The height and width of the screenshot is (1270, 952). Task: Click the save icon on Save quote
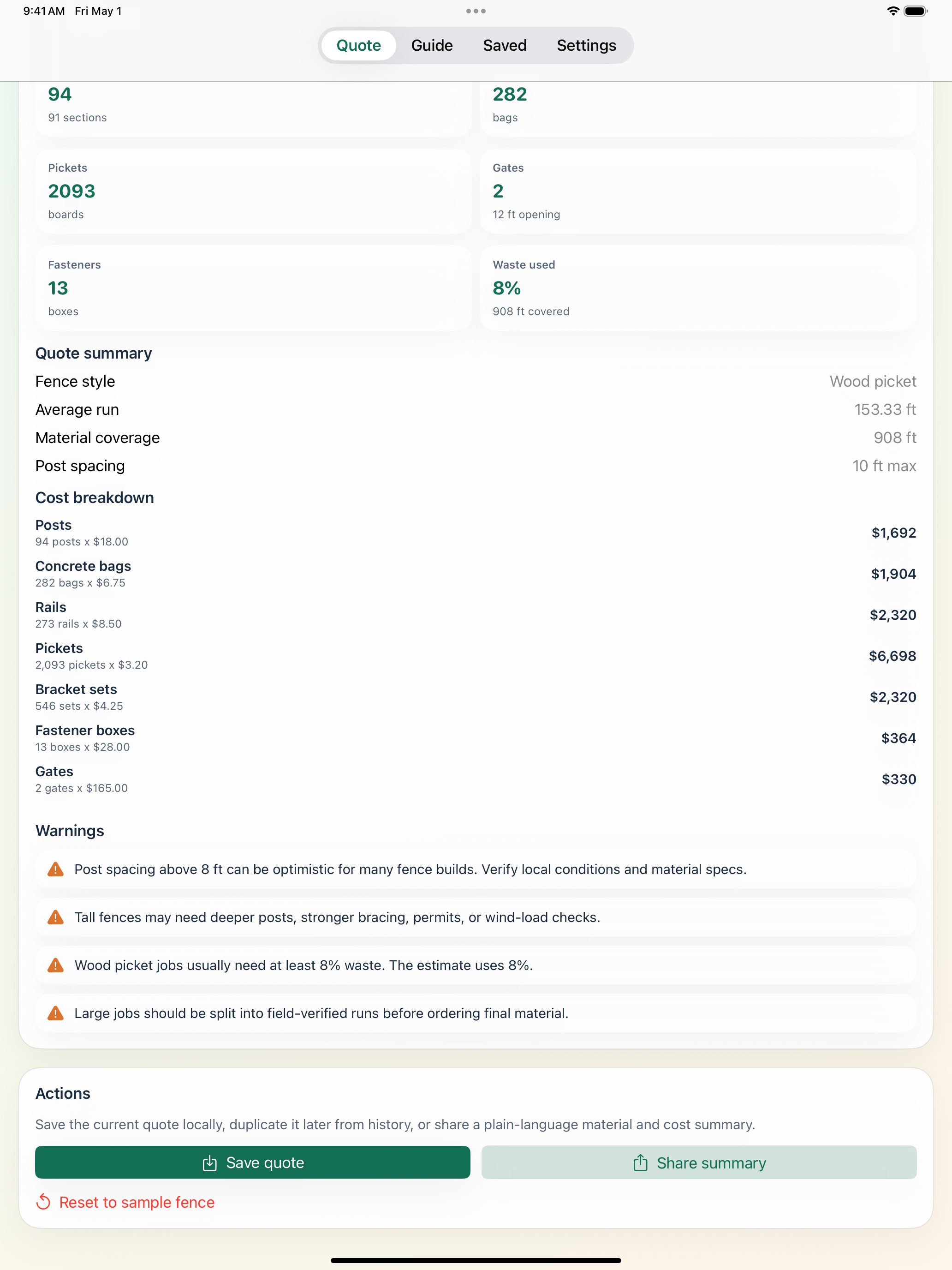[x=209, y=1162]
